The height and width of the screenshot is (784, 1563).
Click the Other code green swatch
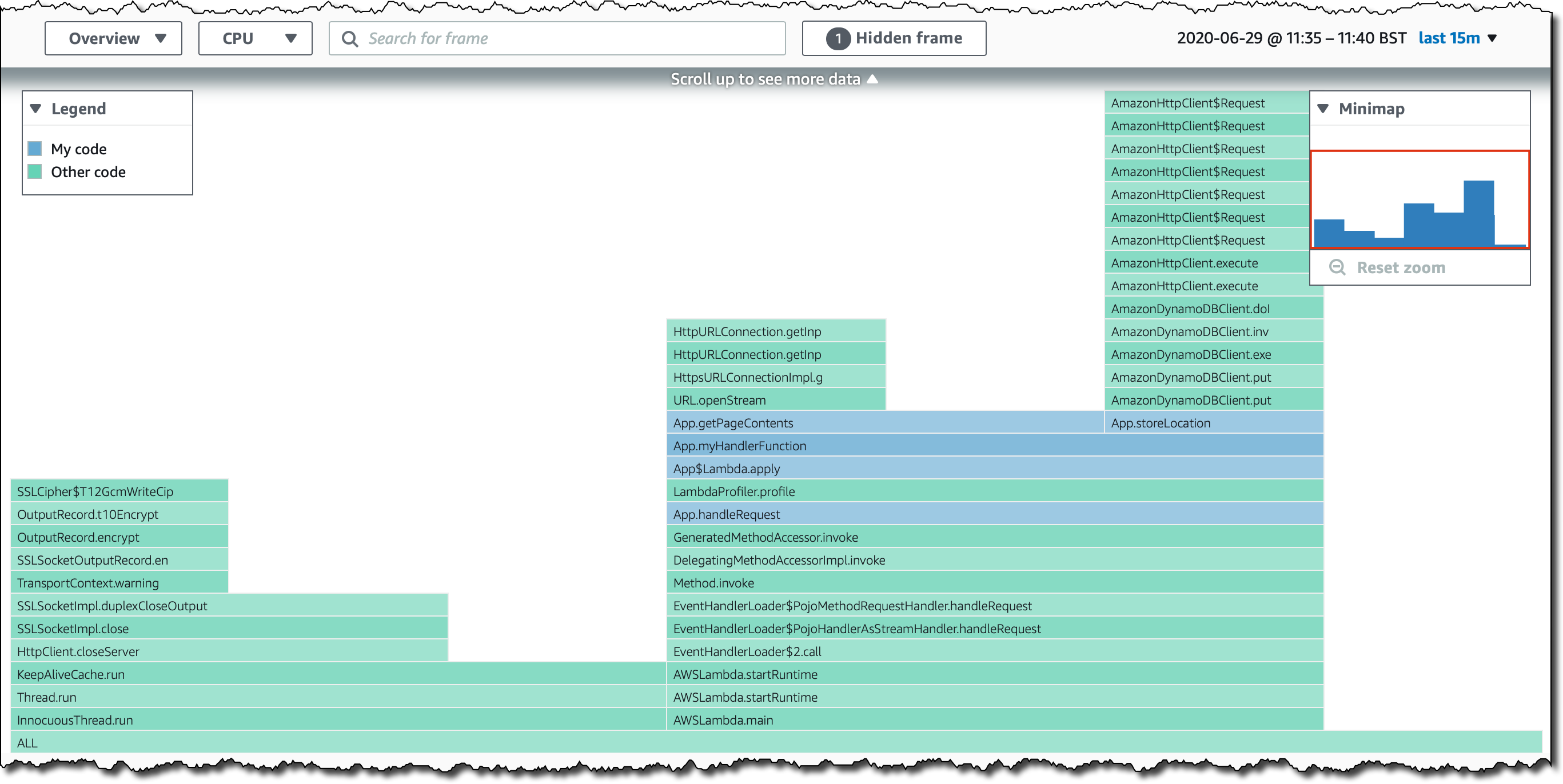tap(35, 171)
